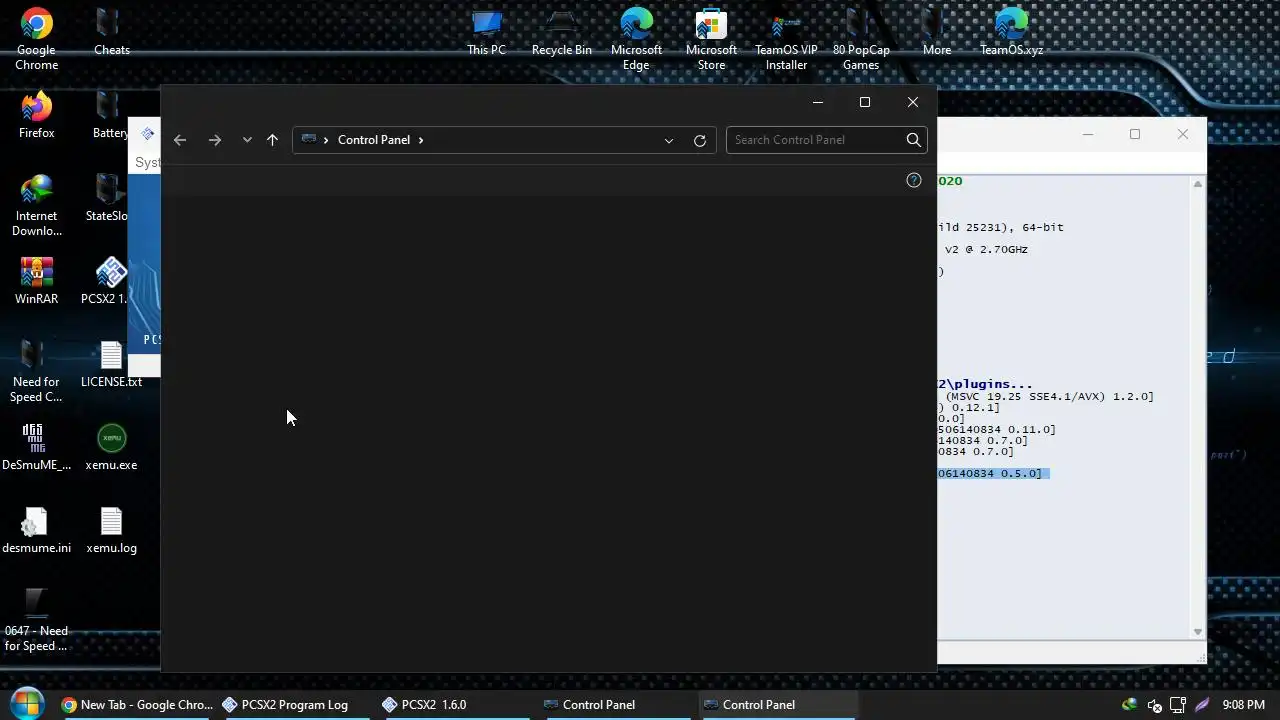Launch Firefox from the desktop
Viewport: 1280px width, 720px height.
coord(36,115)
